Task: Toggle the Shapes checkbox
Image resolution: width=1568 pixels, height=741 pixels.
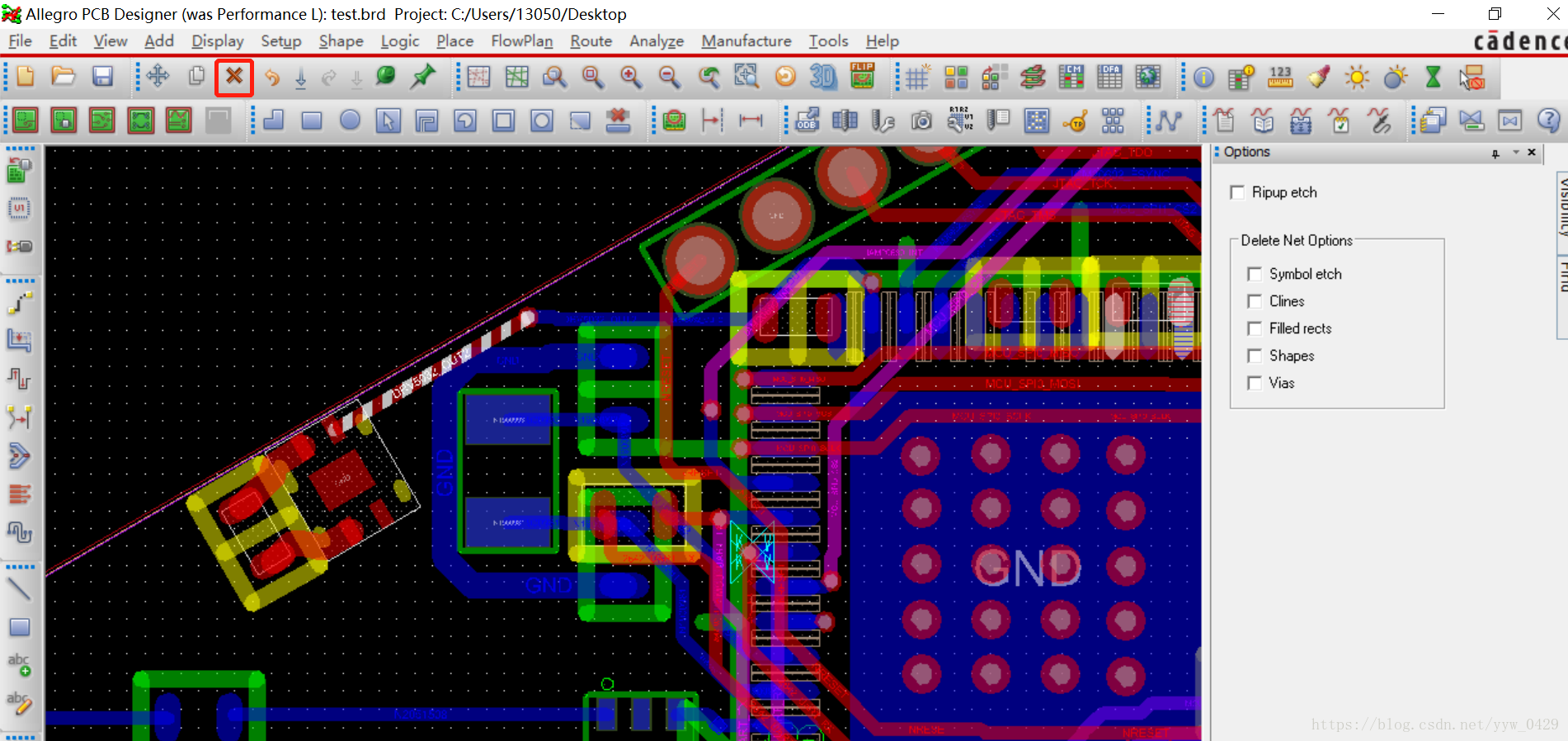Action: [1255, 356]
